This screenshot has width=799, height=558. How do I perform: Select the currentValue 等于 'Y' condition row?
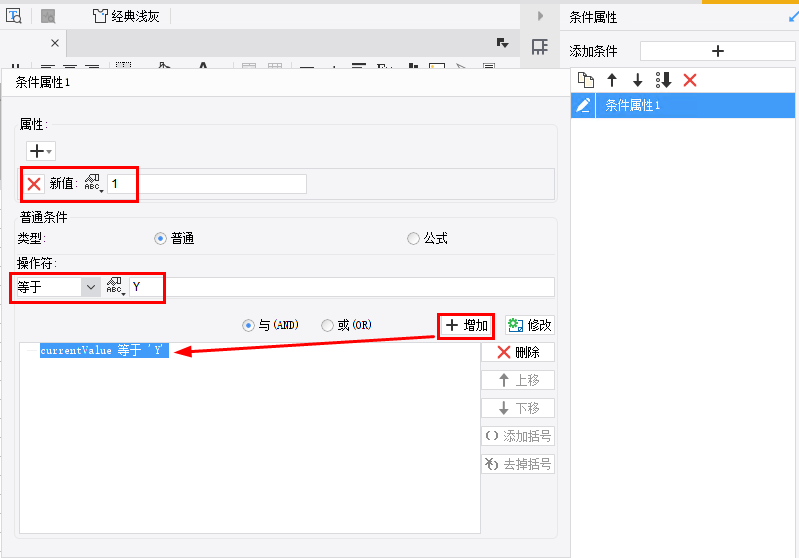click(x=104, y=350)
